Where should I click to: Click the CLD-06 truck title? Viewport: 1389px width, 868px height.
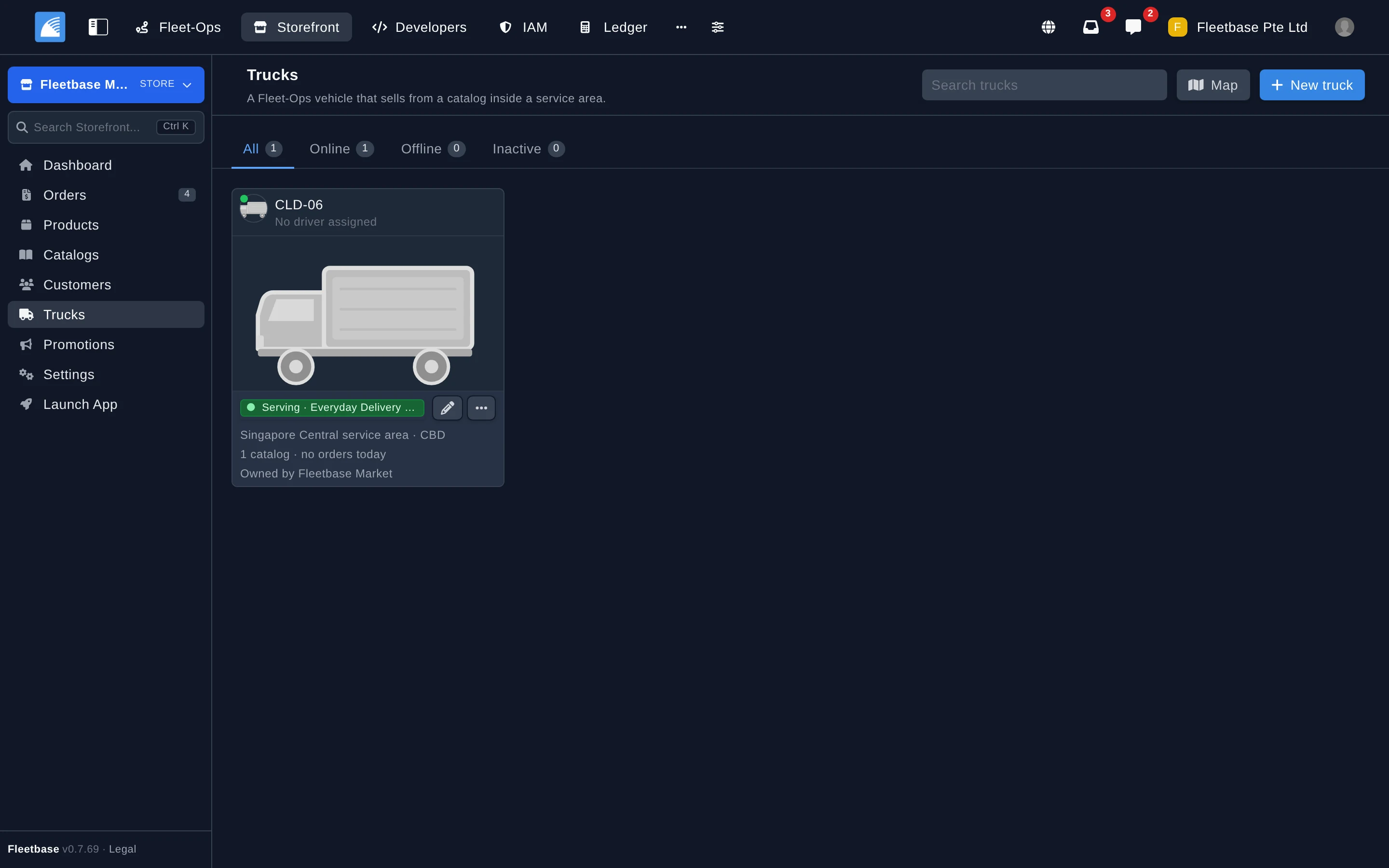click(299, 205)
